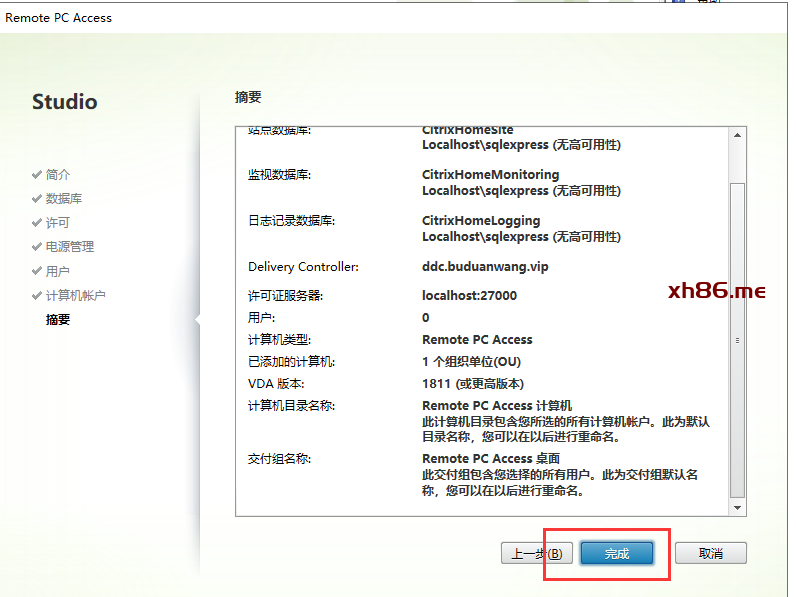Select the 用户 wizard step
This screenshot has width=796, height=597.
pyautogui.click(x=58, y=271)
